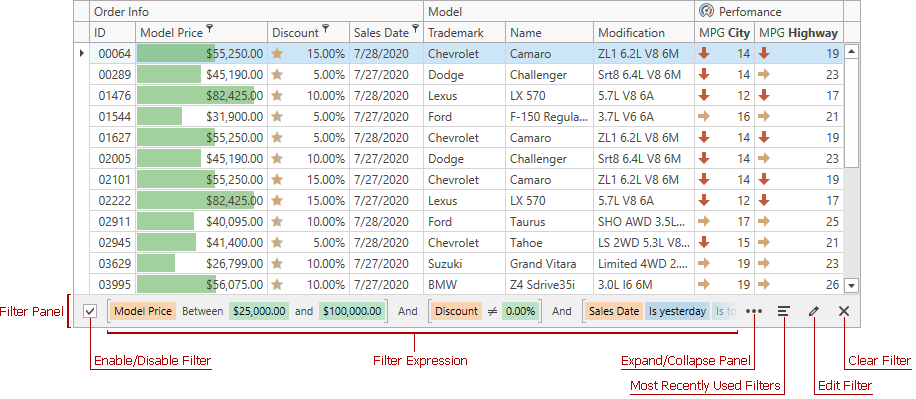Click the Suzuki trademark cell
Screen dimensions: 916x399
point(464,264)
